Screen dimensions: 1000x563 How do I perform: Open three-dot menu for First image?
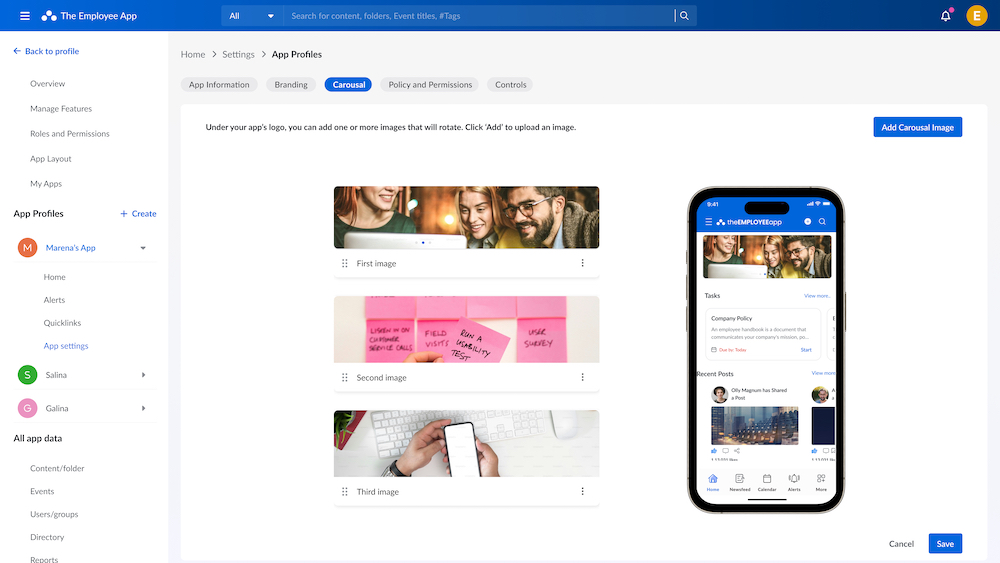(582, 263)
